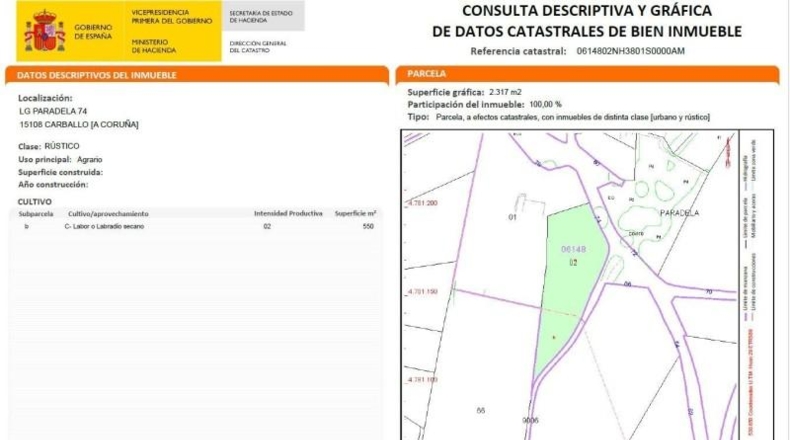Image resolution: width=790 pixels, height=440 pixels.
Task: Click the 'Tipo:' parcel description text
Action: 573,117
